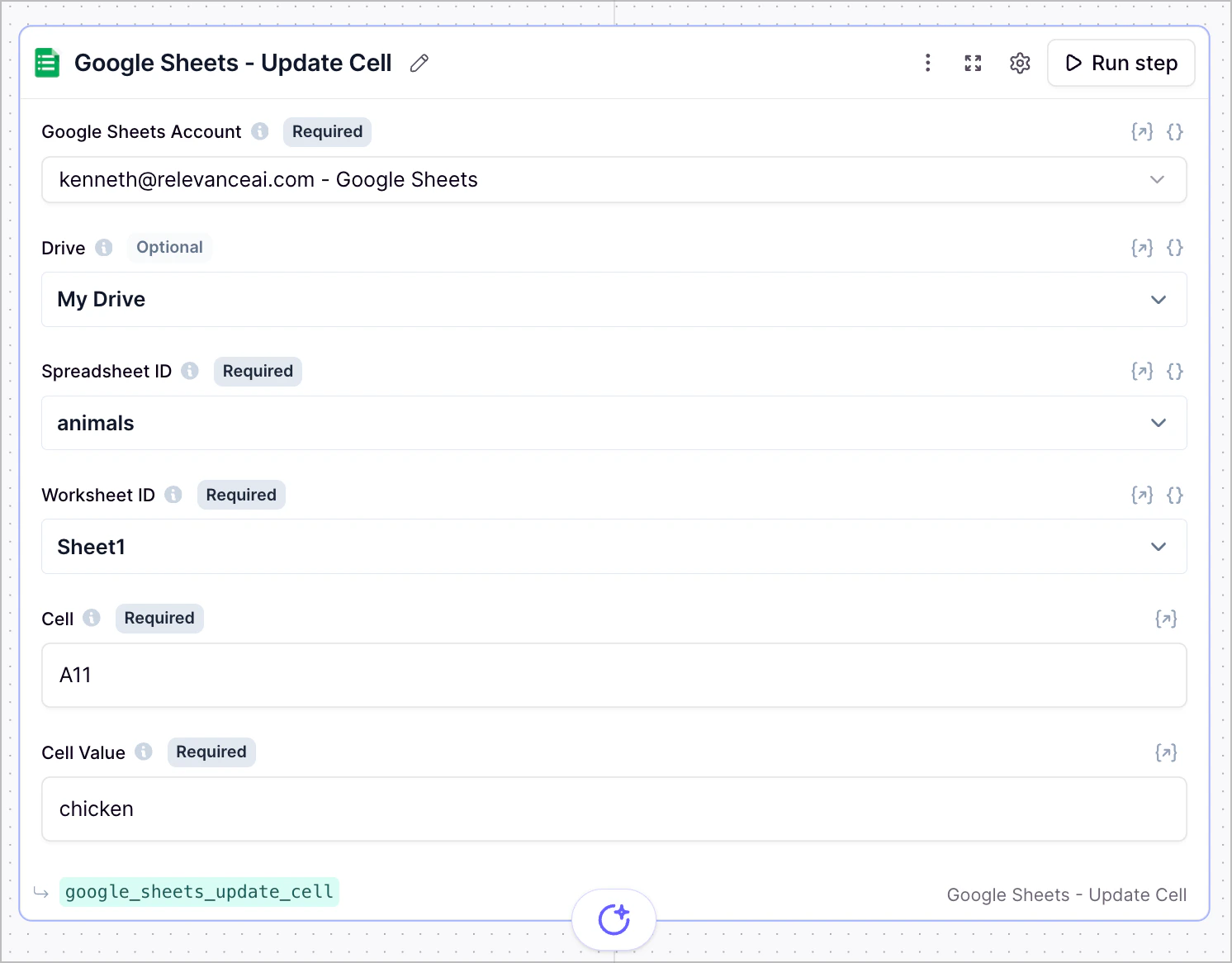Screen dimensions: 1232x963
Task: Open the step settings gear
Action: 1020,63
